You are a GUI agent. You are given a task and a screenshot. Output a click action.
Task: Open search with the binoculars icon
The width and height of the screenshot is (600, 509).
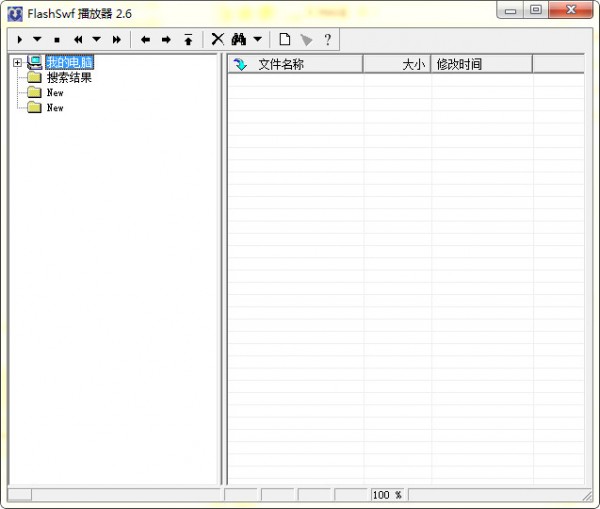(238, 39)
